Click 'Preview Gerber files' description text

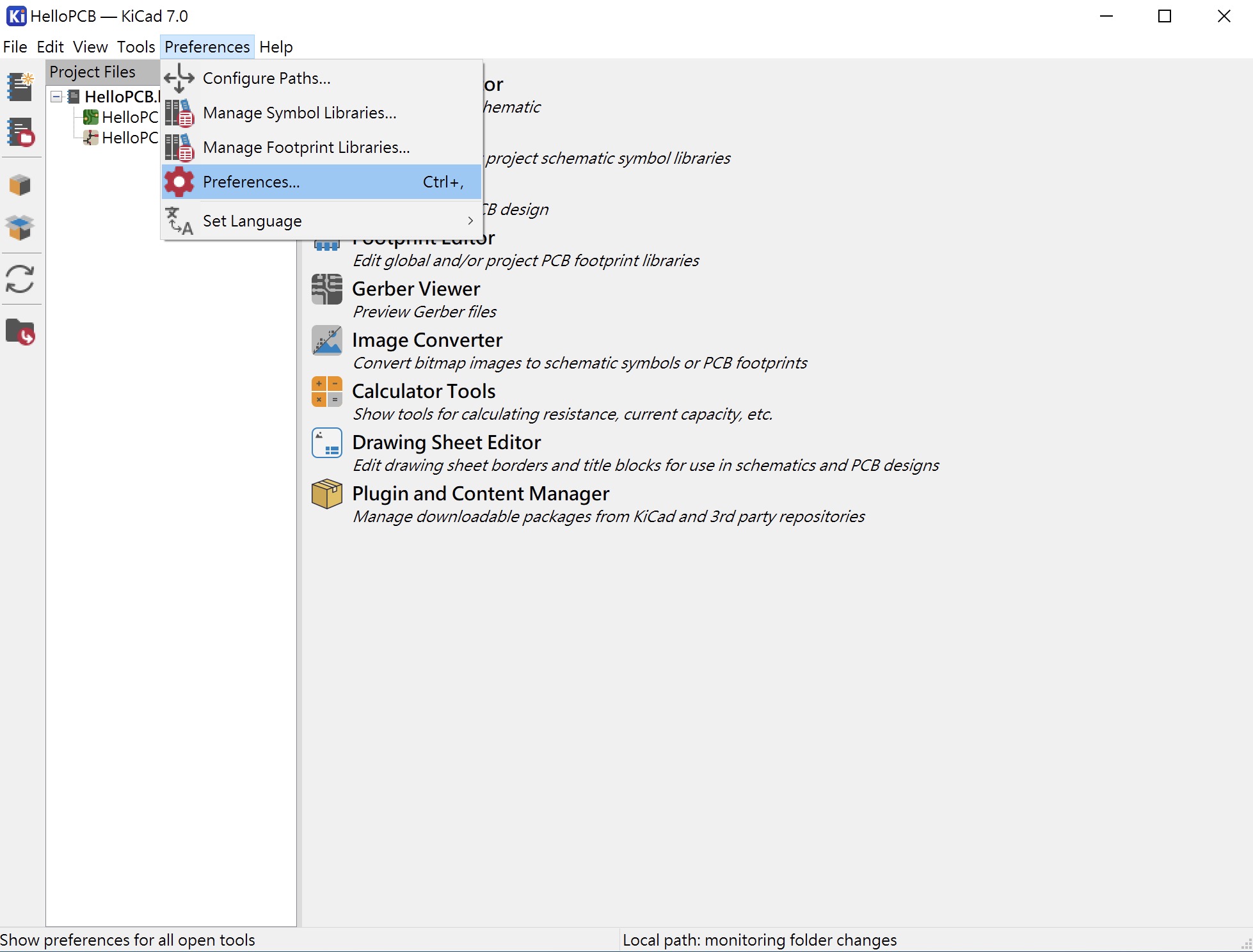[425, 312]
